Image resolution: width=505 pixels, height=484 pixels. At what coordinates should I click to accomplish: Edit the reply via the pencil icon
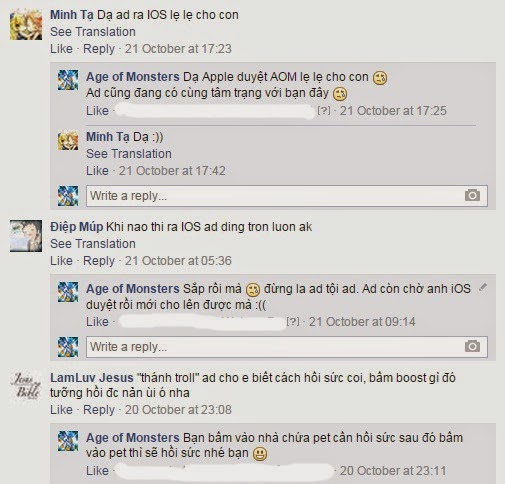coord(483,287)
